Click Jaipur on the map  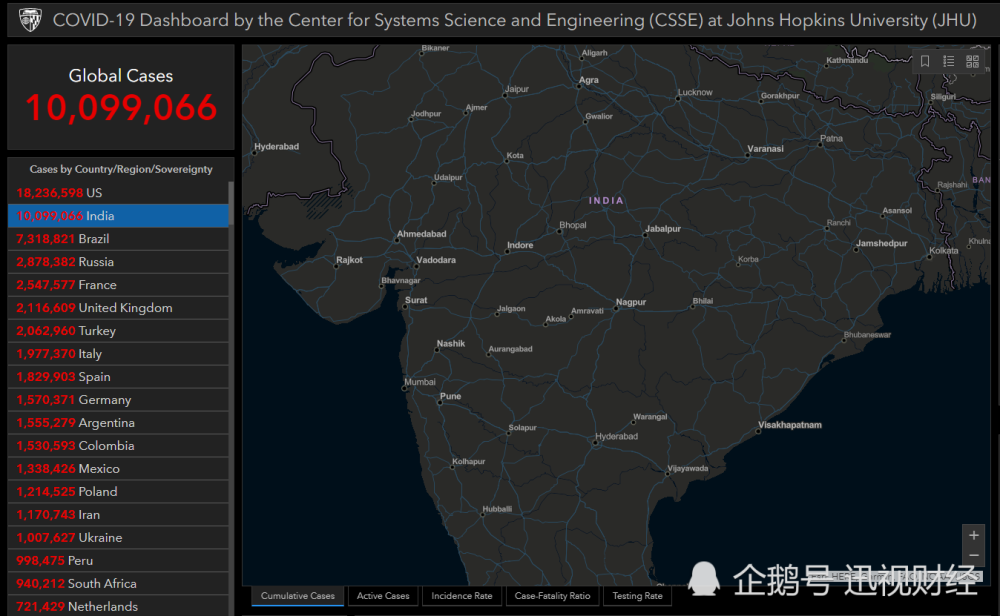coord(517,89)
